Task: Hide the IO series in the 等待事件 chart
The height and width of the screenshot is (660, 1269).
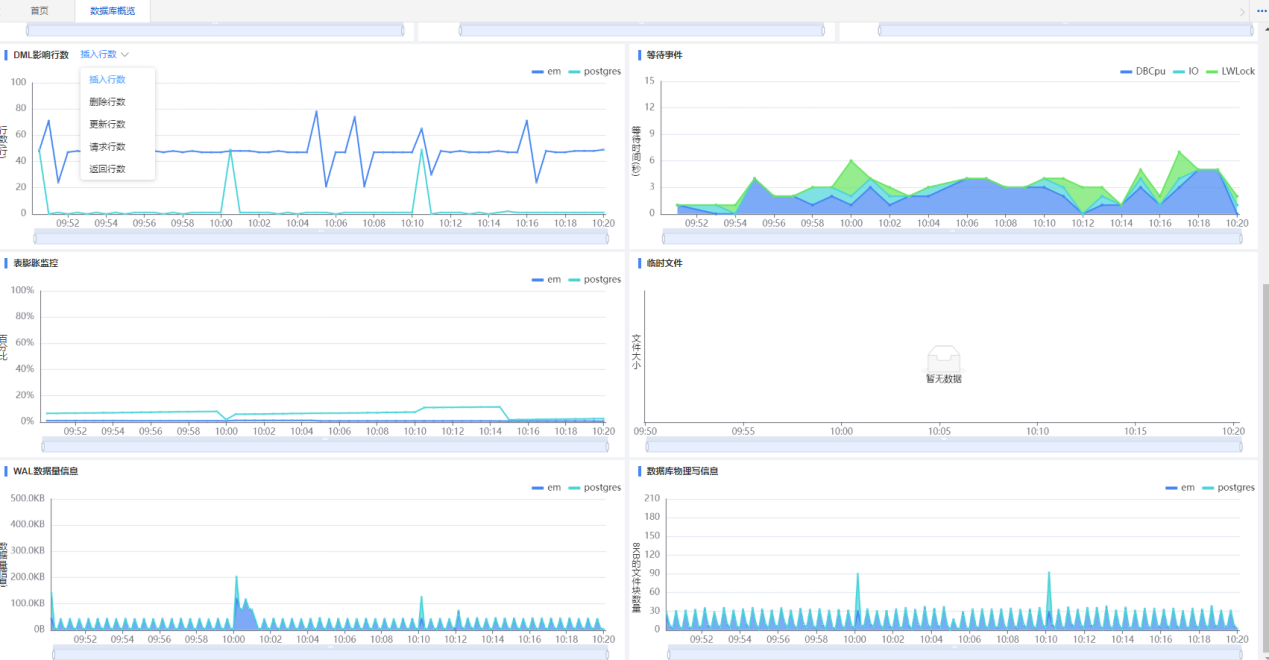Action: 1185,71
